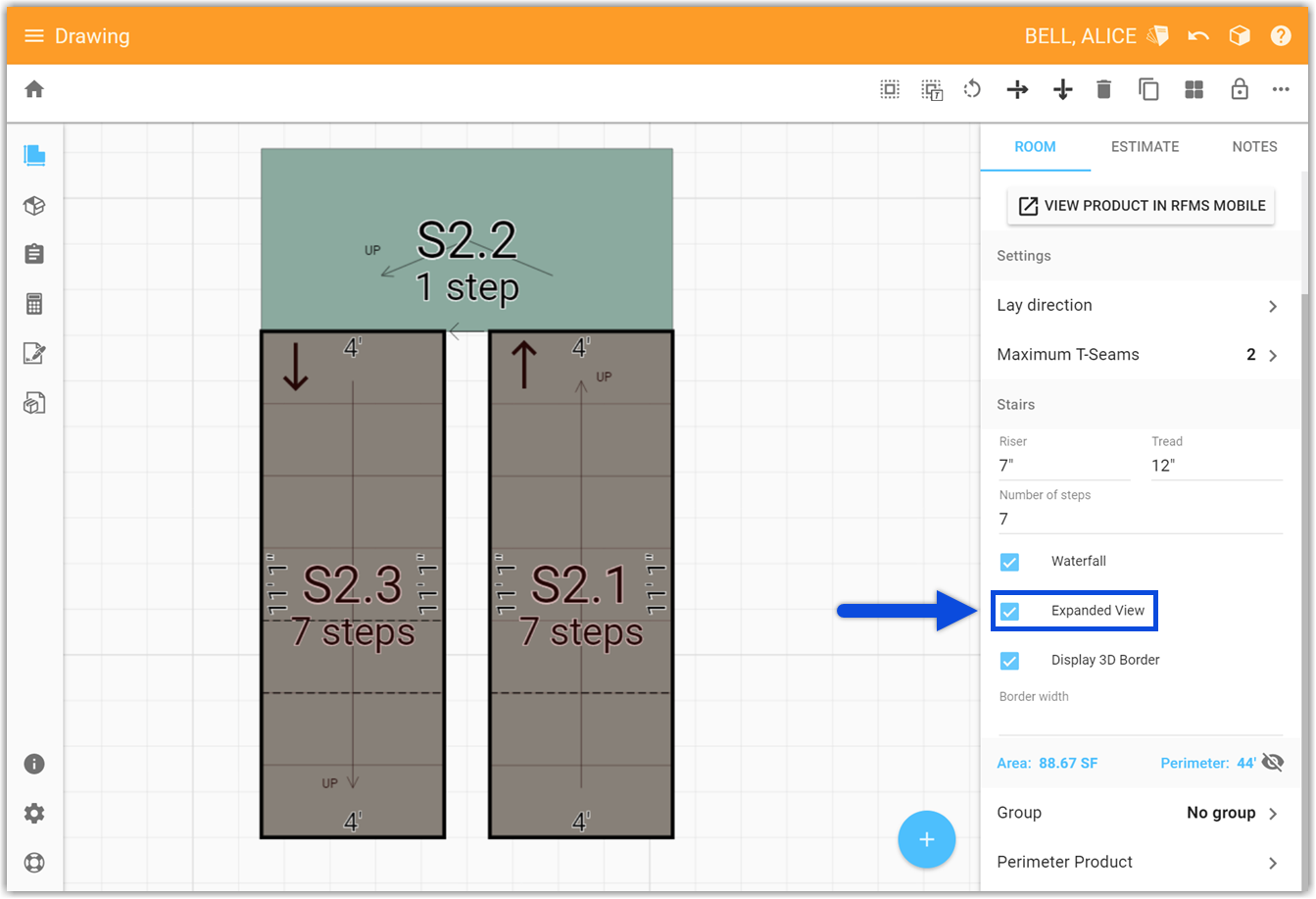Open the hamburger menu next to Drawing
The width and height of the screenshot is (1316, 899).
[x=34, y=36]
